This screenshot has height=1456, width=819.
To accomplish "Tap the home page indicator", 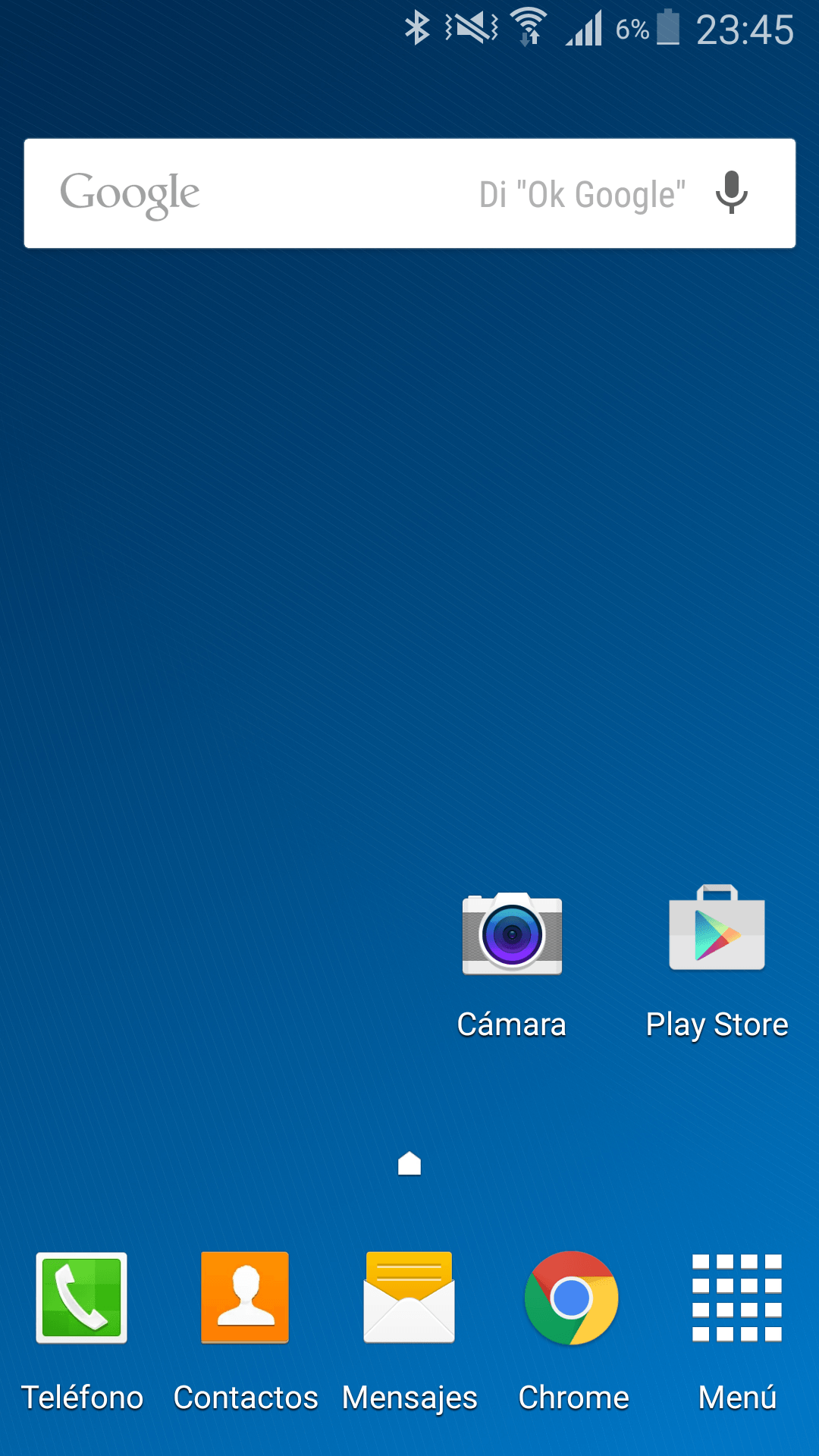I will pyautogui.click(x=409, y=1163).
